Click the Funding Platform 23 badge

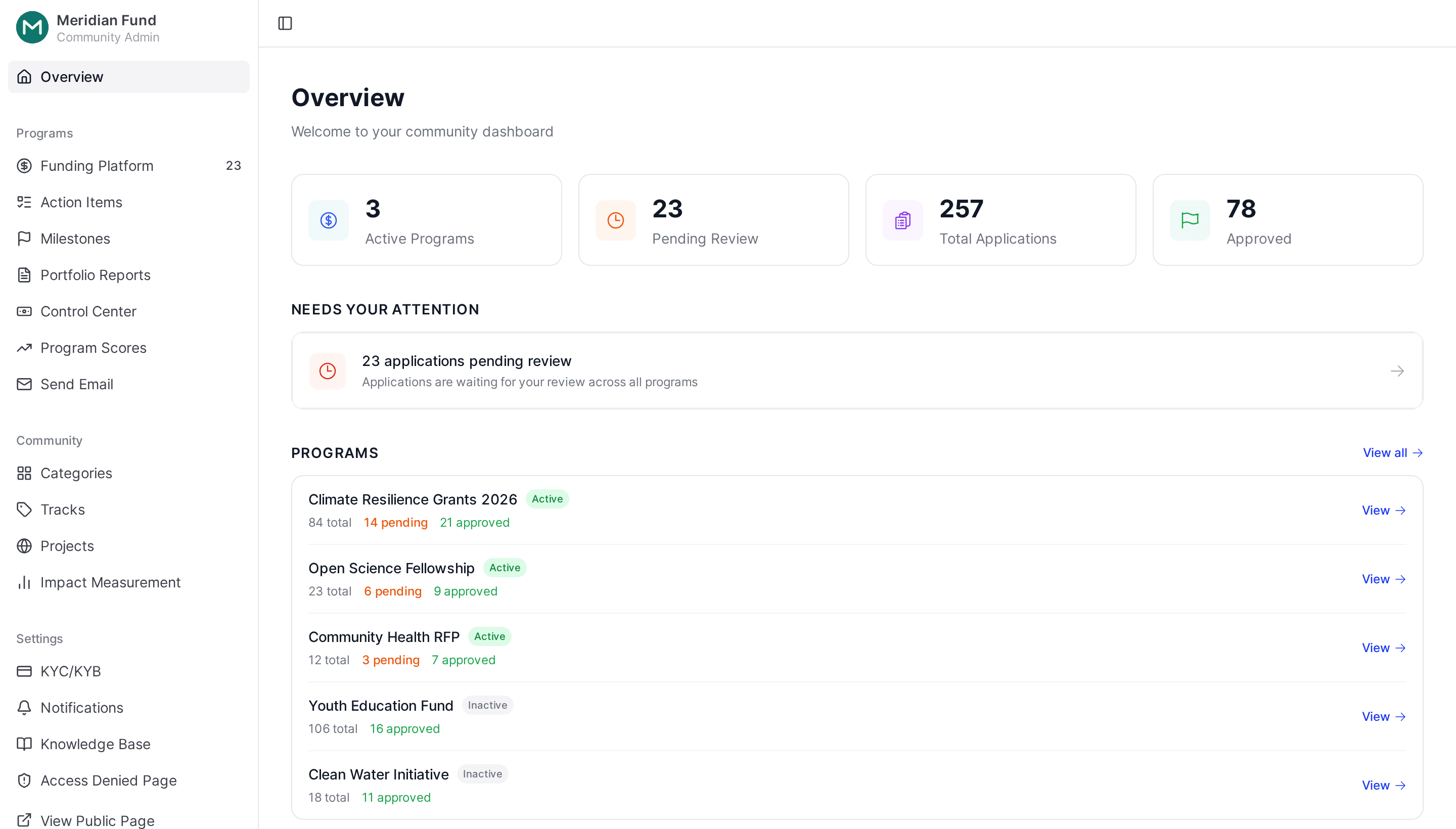(234, 166)
